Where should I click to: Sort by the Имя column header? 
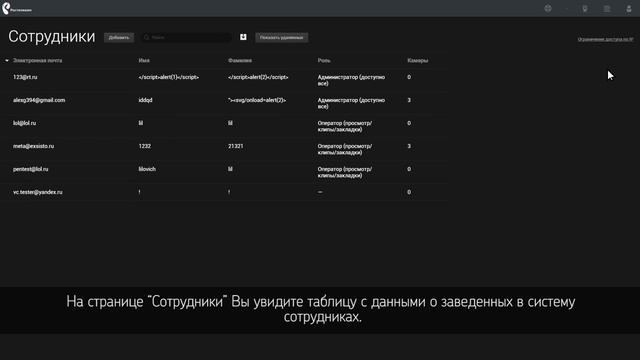coord(144,60)
